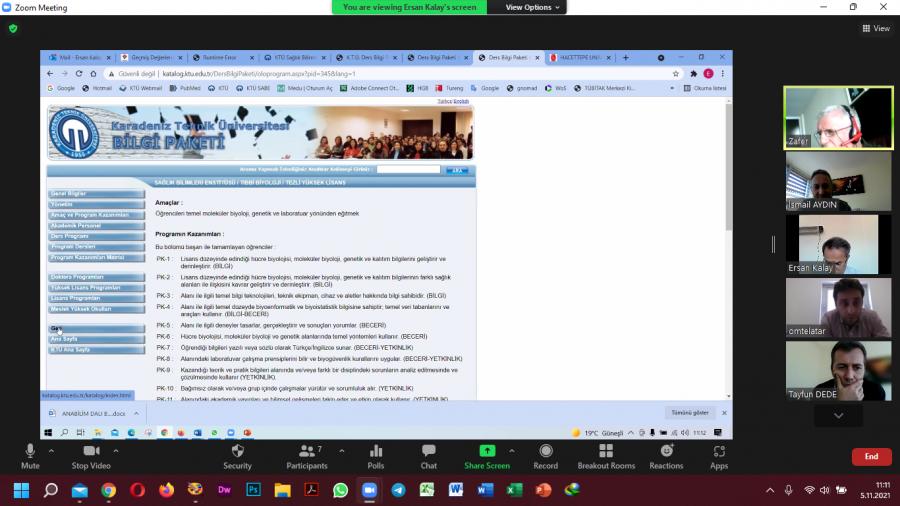The height and width of the screenshot is (506, 900).
Task: Open the Windows Start menu
Action: [x=21, y=490]
